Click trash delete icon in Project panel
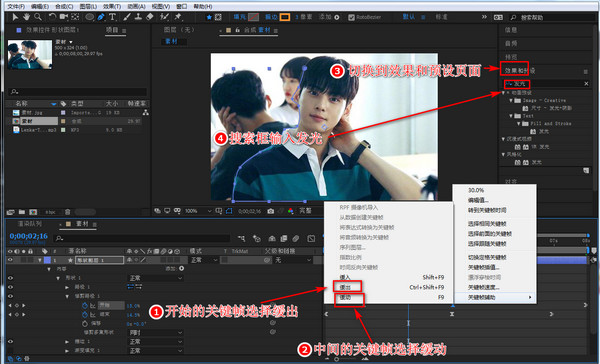 coord(67,212)
